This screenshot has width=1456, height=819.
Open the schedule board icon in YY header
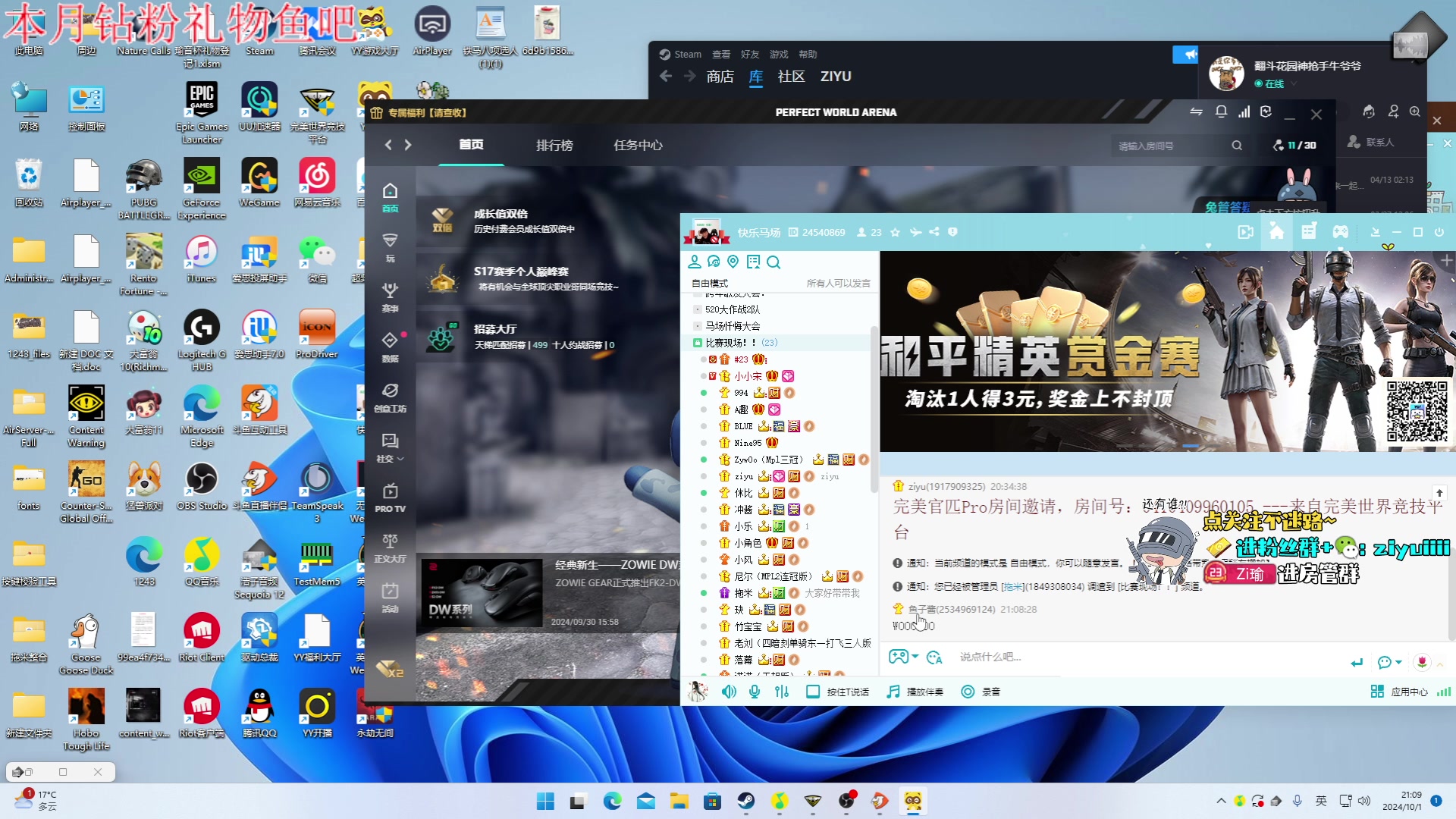[x=1309, y=232]
